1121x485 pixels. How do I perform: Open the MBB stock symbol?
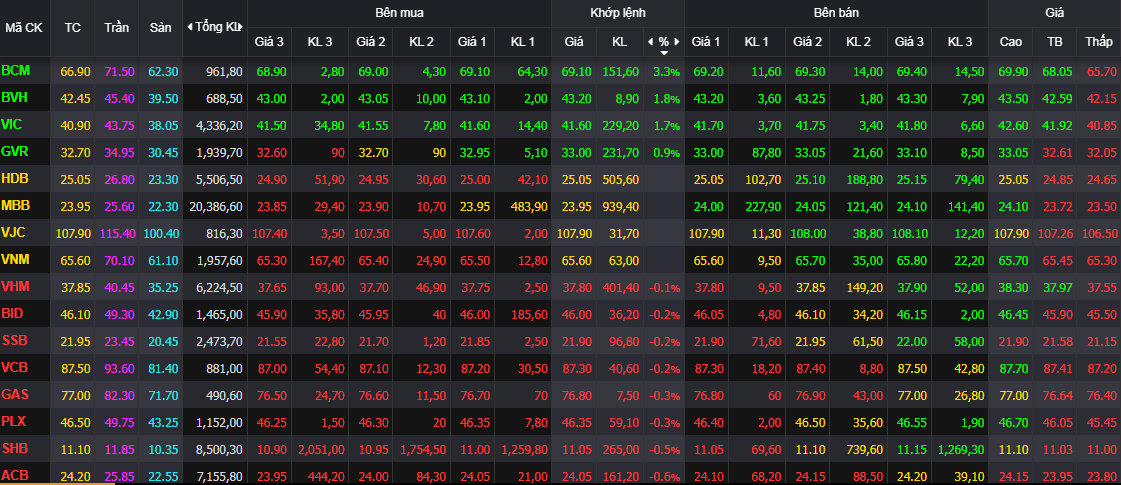(x=16, y=206)
